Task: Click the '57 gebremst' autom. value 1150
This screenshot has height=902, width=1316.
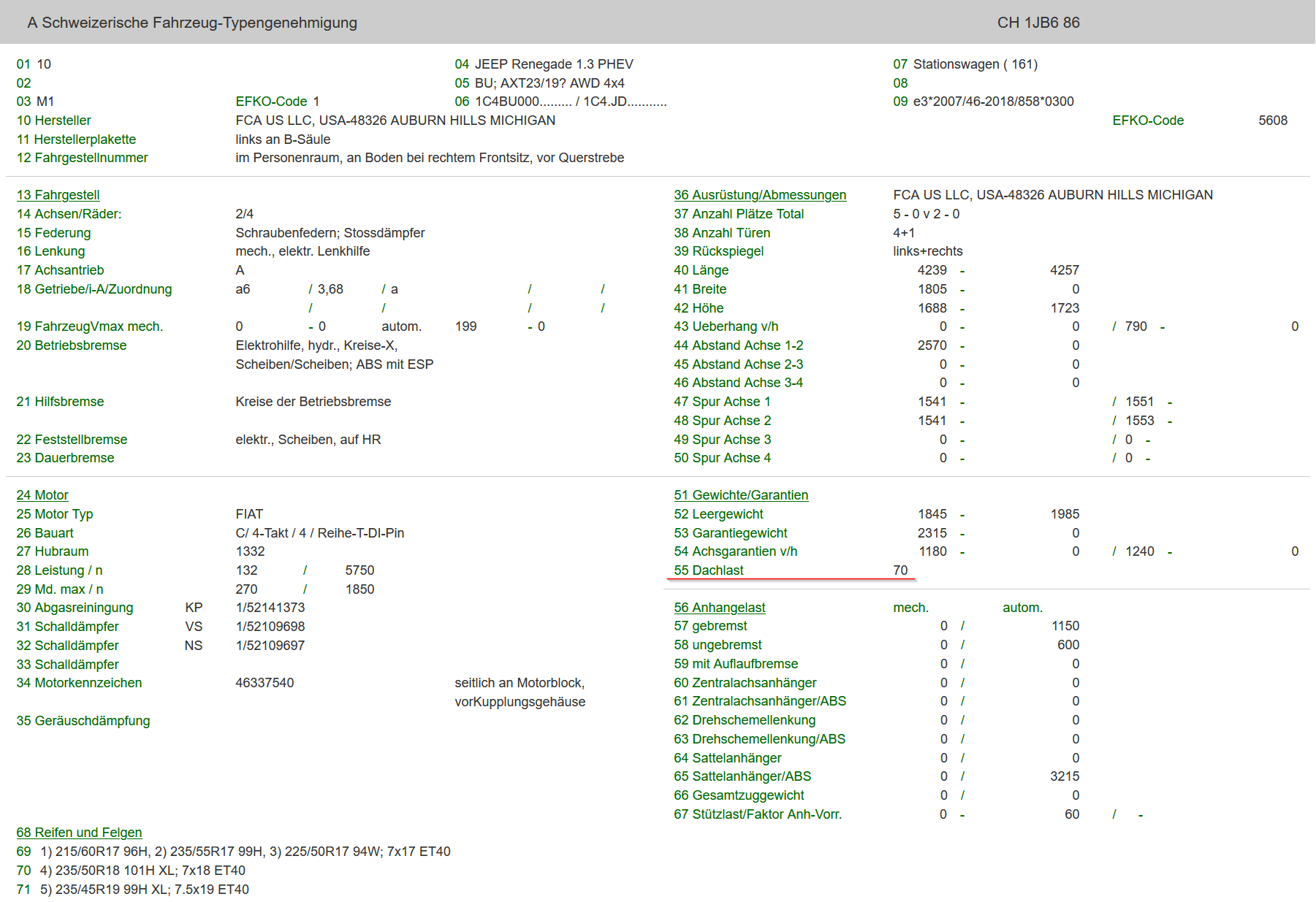Action: coord(1065,626)
